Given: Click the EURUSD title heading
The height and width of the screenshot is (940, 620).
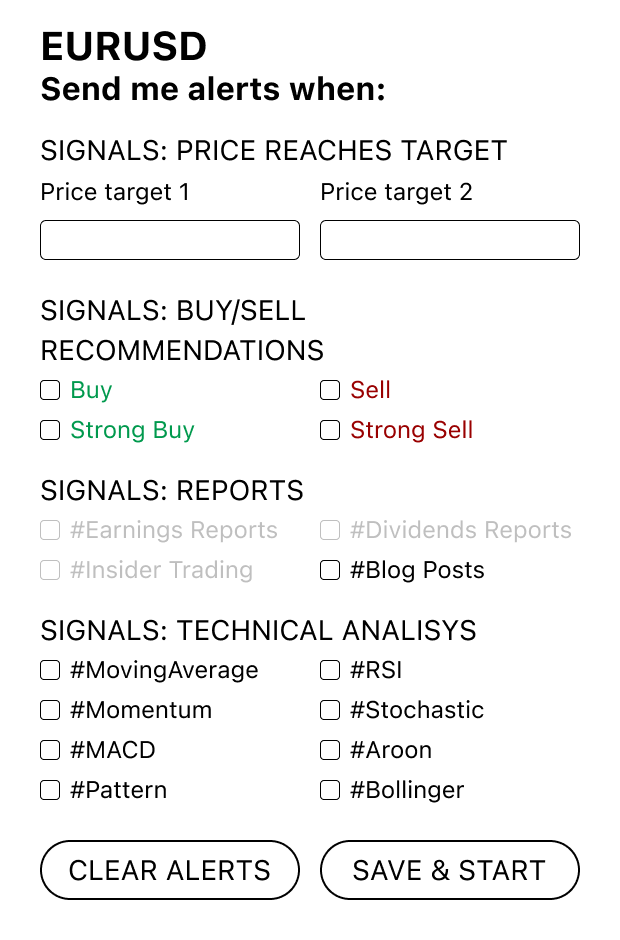Looking at the screenshot, I should (123, 46).
